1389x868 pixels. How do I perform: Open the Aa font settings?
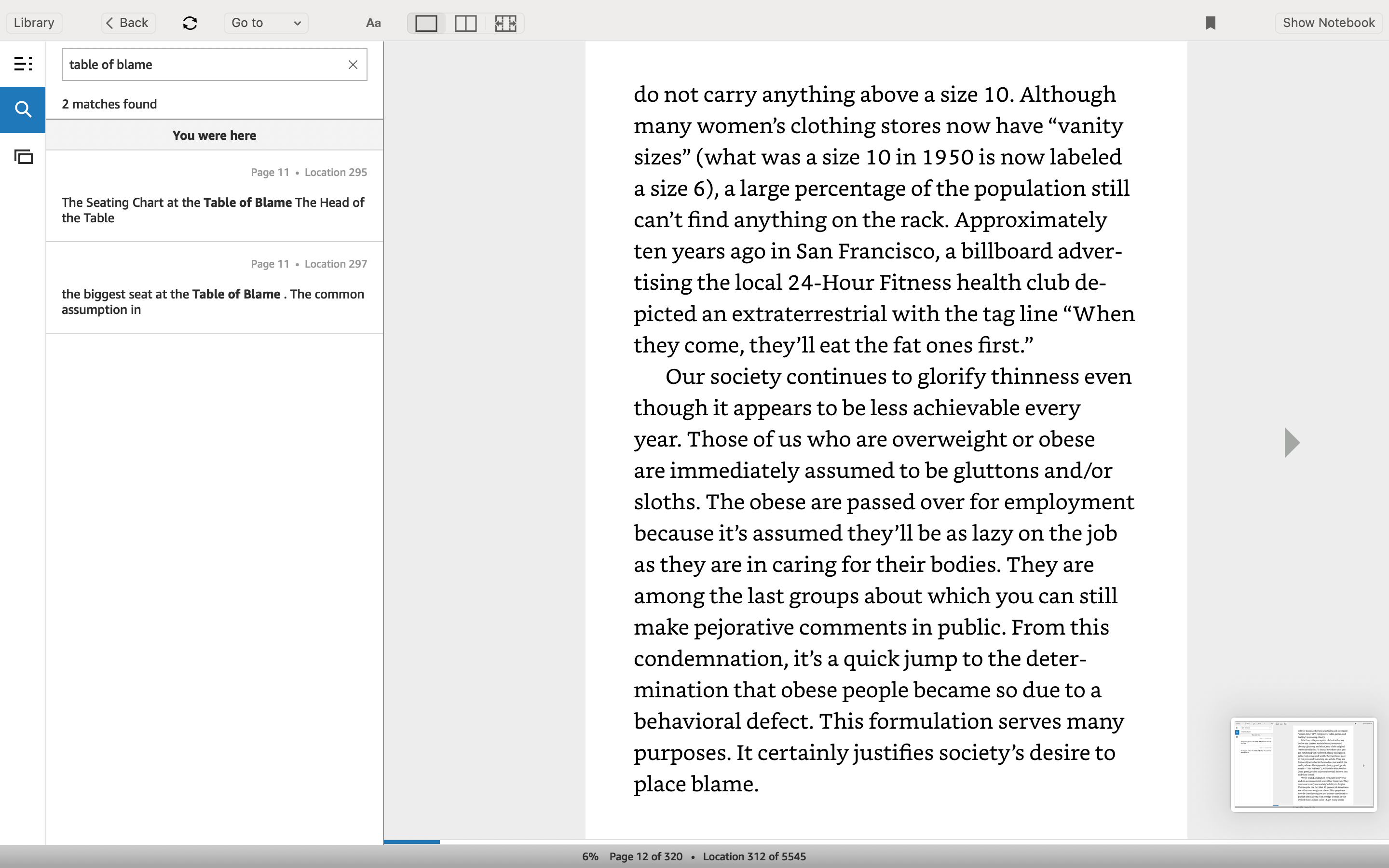(x=373, y=23)
